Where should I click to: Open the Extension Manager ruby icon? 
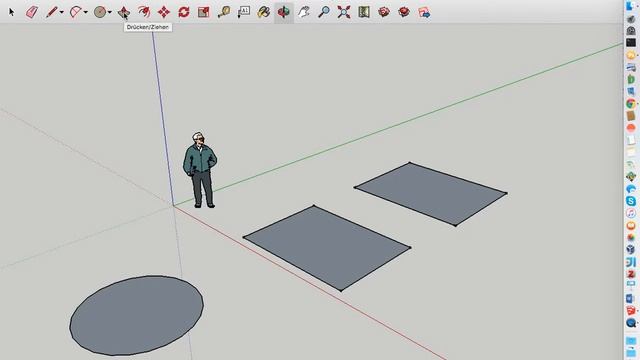404,12
